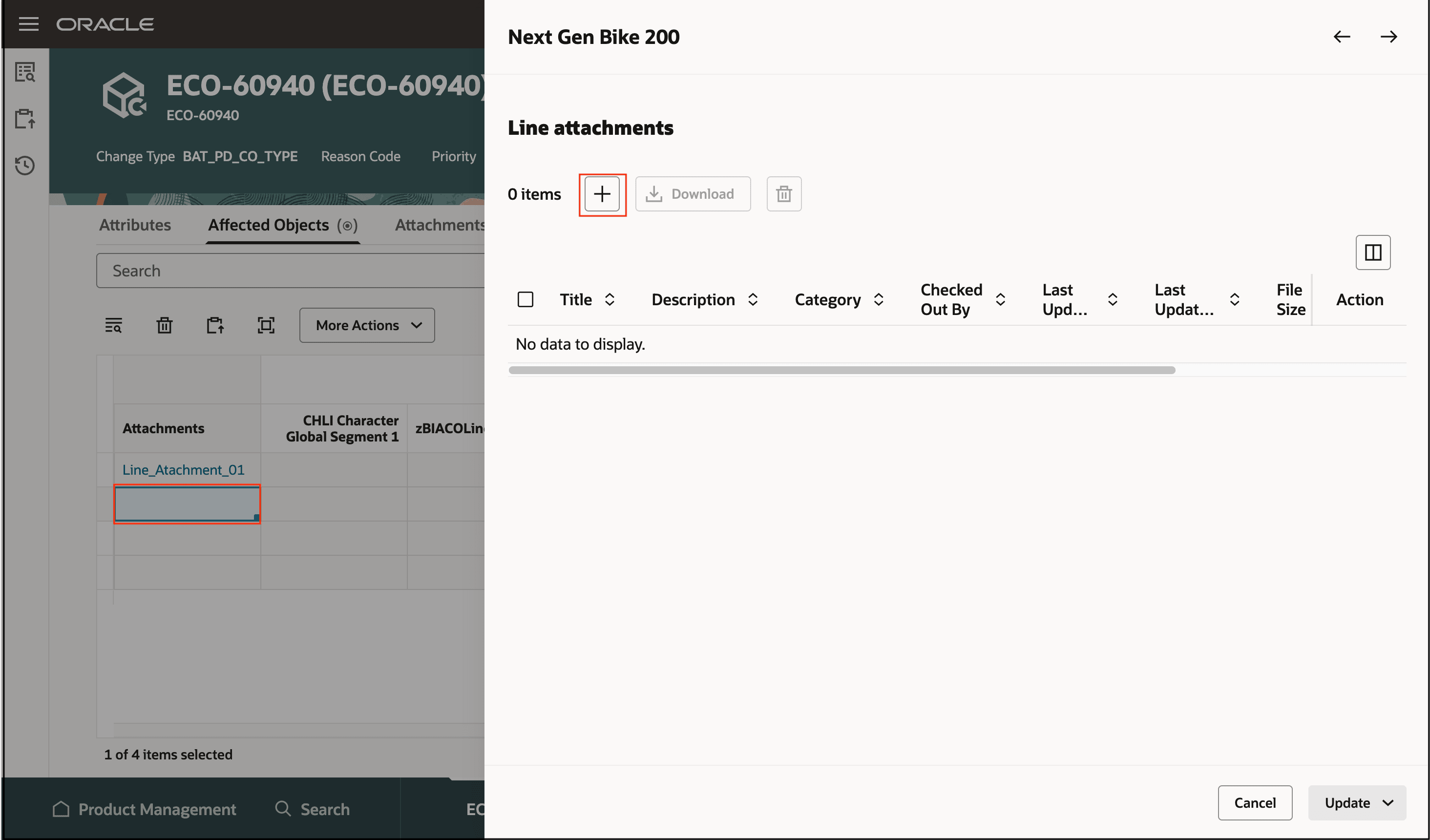Open the More Actions dropdown
This screenshot has width=1430, height=840.
coord(367,325)
